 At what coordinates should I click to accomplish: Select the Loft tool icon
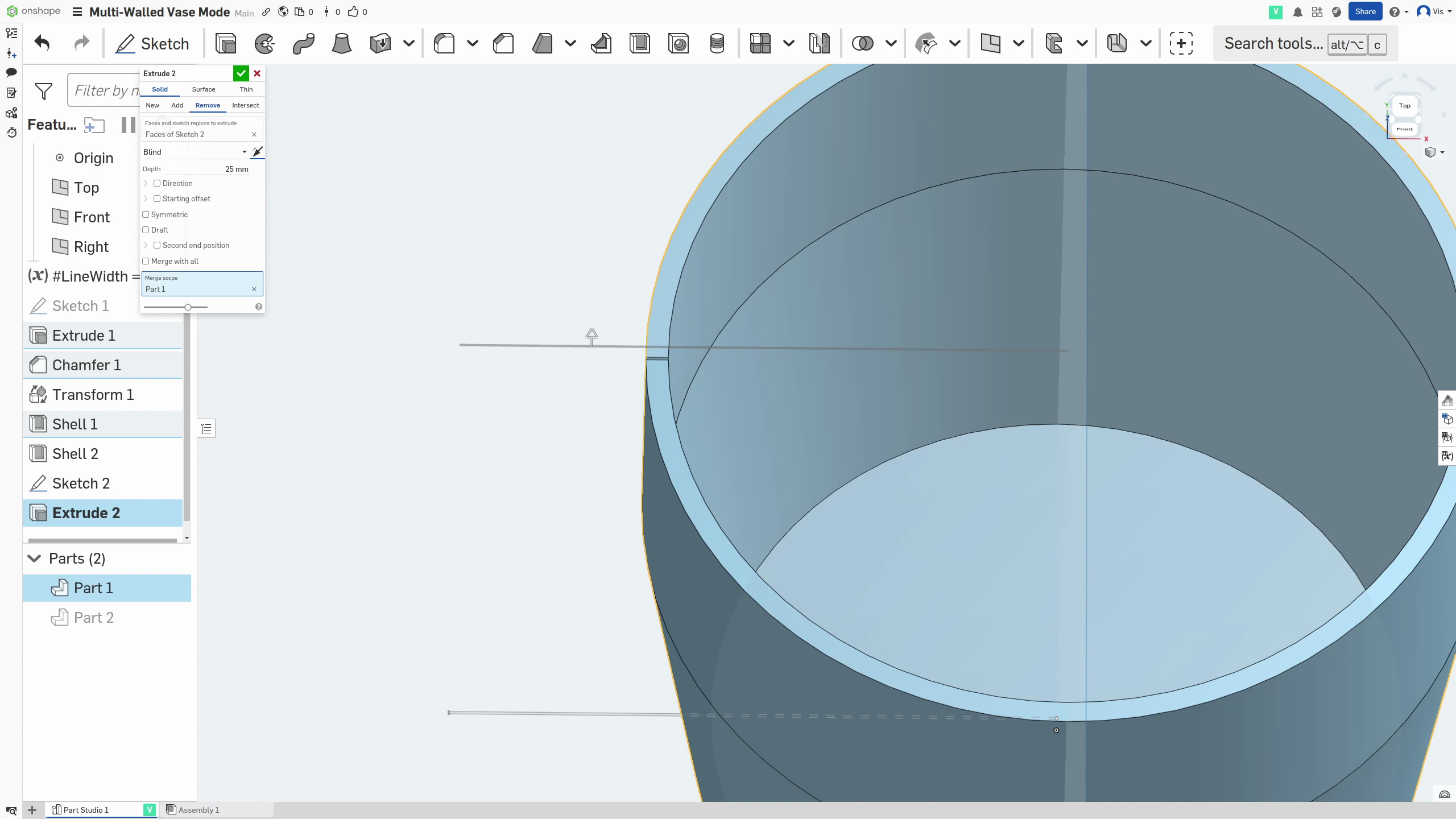click(341, 43)
